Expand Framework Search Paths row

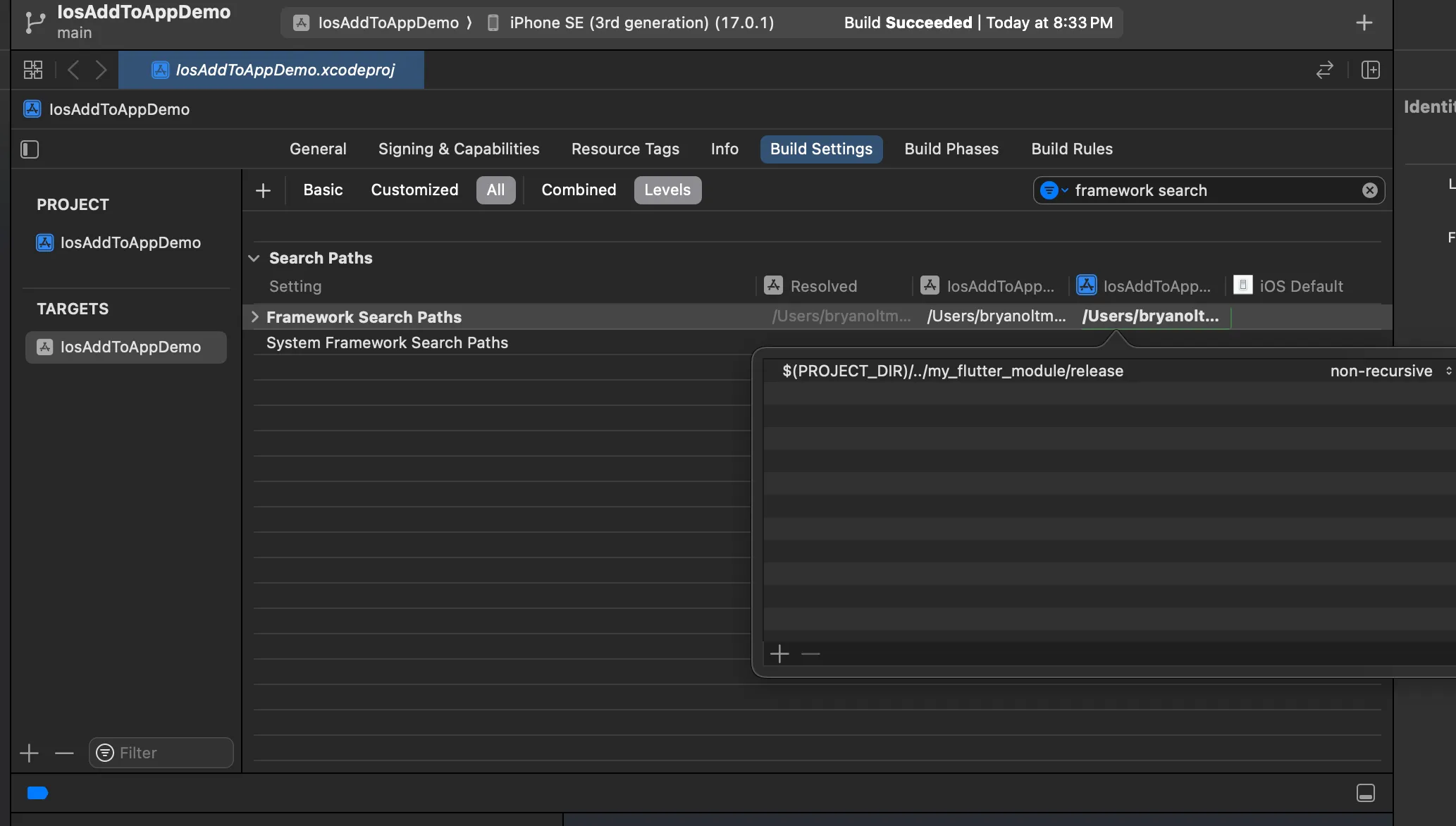tap(254, 317)
